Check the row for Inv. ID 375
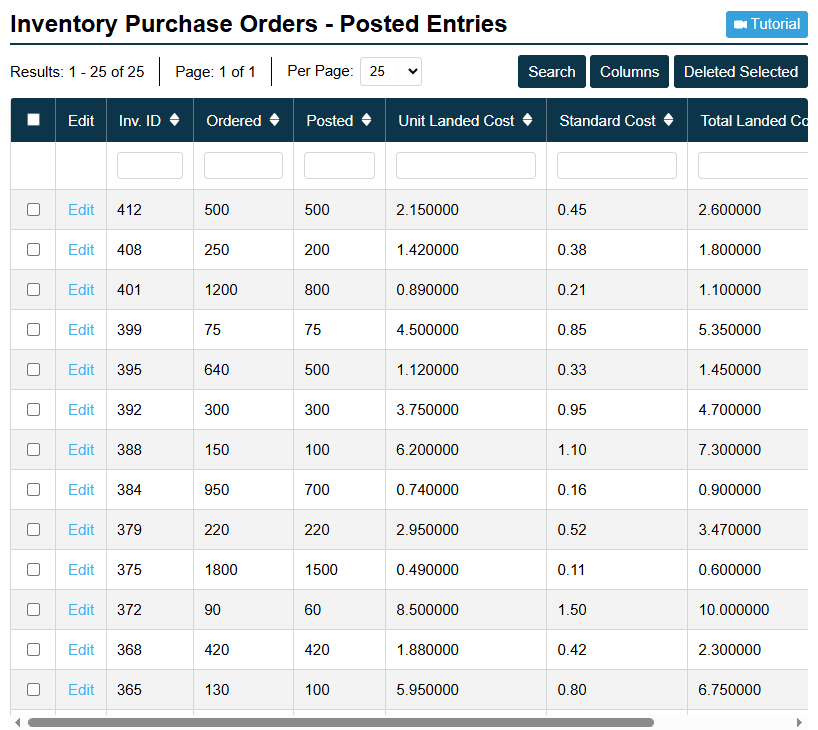 (x=33, y=570)
